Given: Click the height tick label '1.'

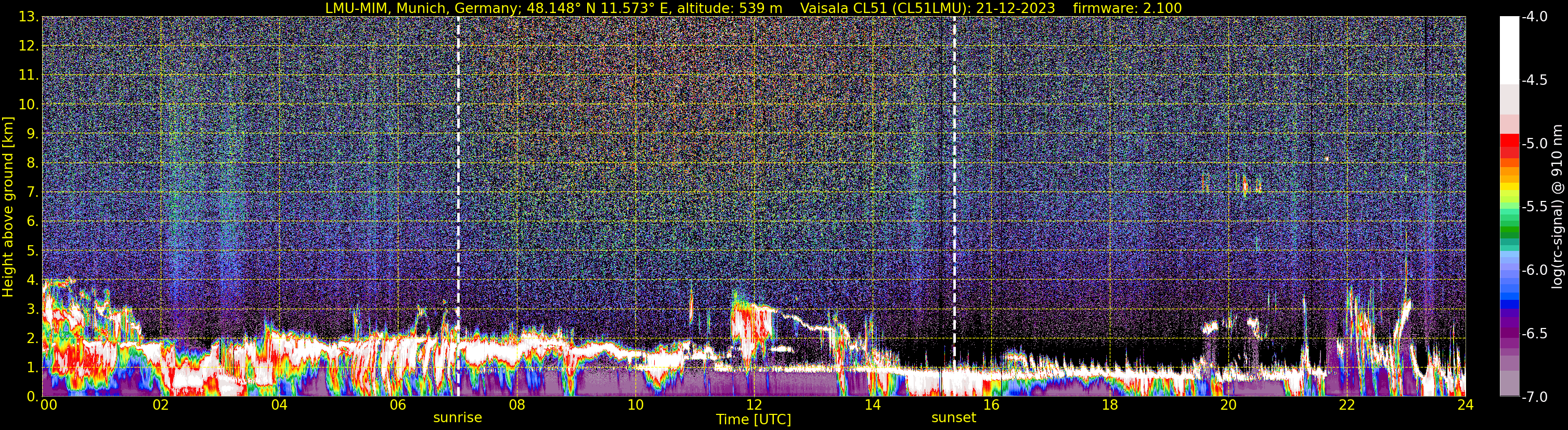Looking at the screenshot, I should [x=32, y=368].
